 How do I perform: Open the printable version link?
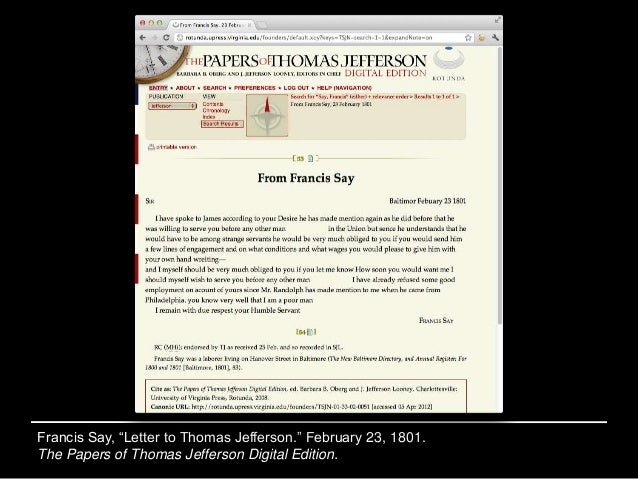[176, 147]
